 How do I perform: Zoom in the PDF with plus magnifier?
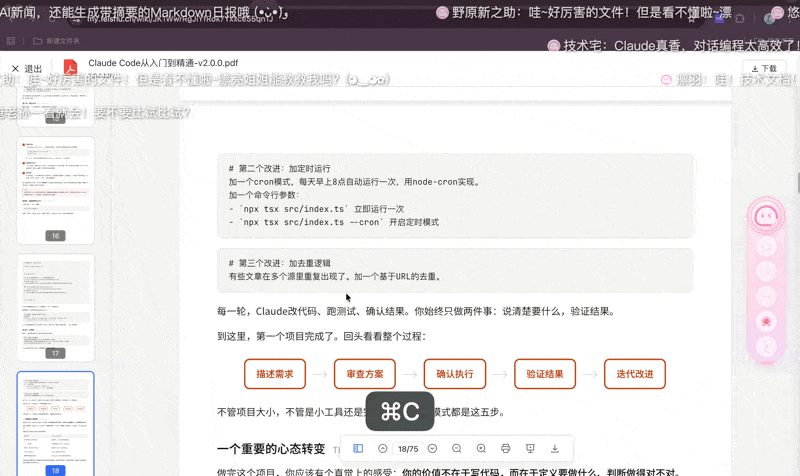(481, 448)
